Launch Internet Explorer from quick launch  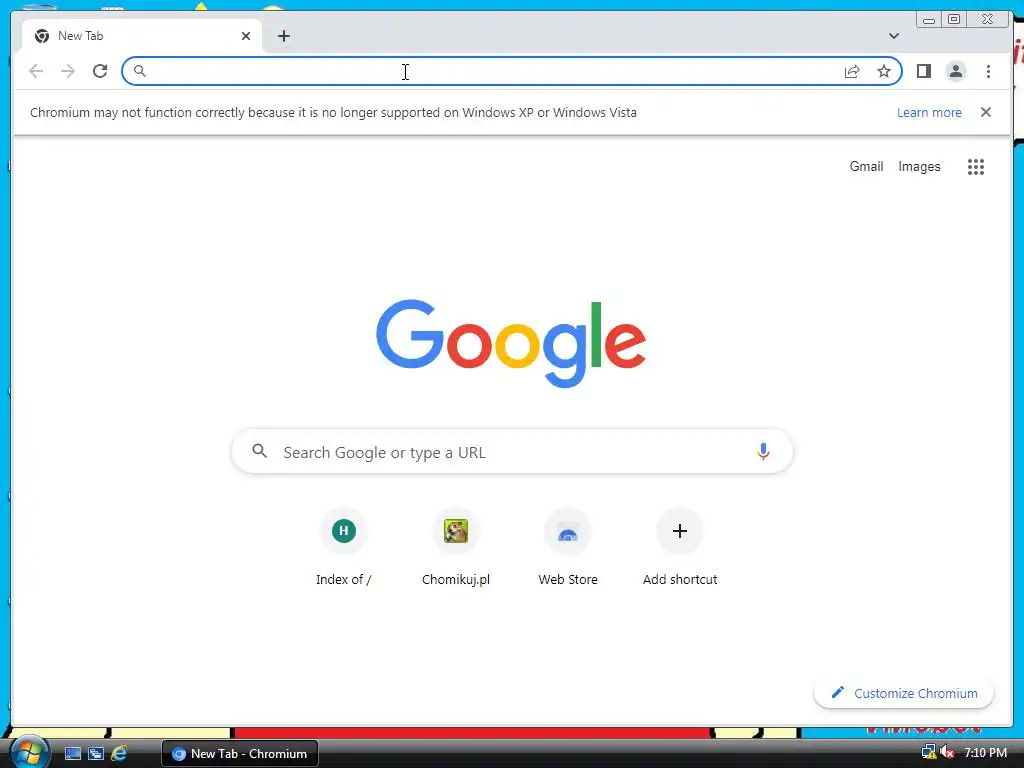click(119, 754)
